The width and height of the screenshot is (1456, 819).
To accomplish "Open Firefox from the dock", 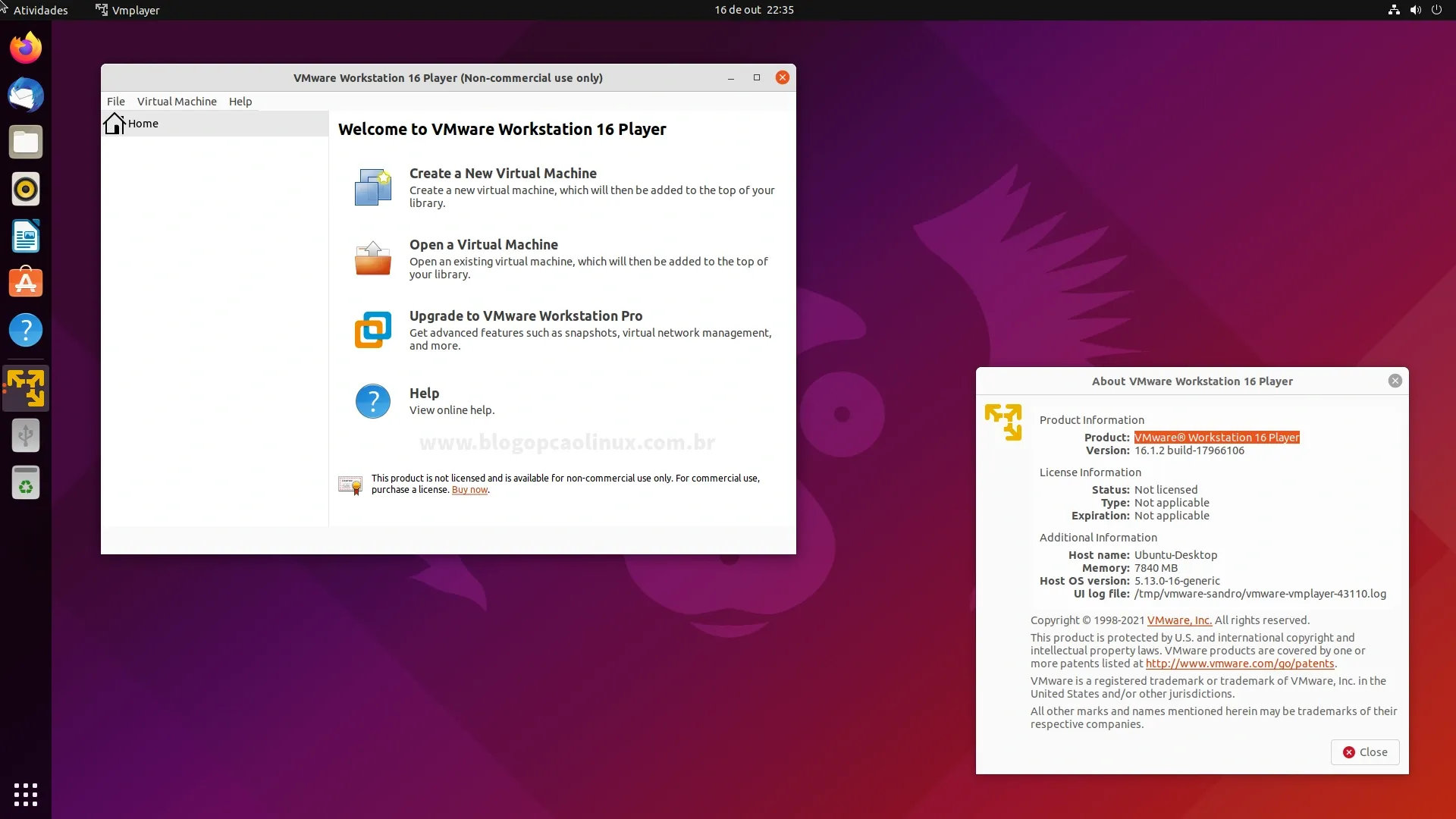I will 26,48.
